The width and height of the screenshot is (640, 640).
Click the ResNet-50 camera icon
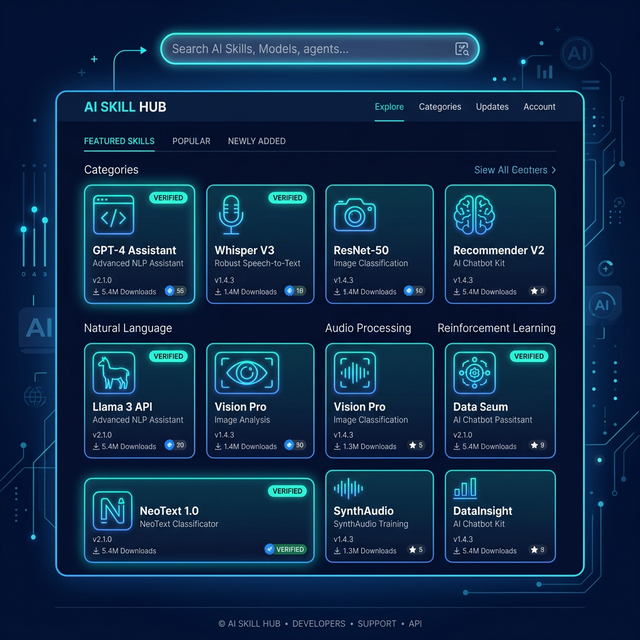(355, 215)
